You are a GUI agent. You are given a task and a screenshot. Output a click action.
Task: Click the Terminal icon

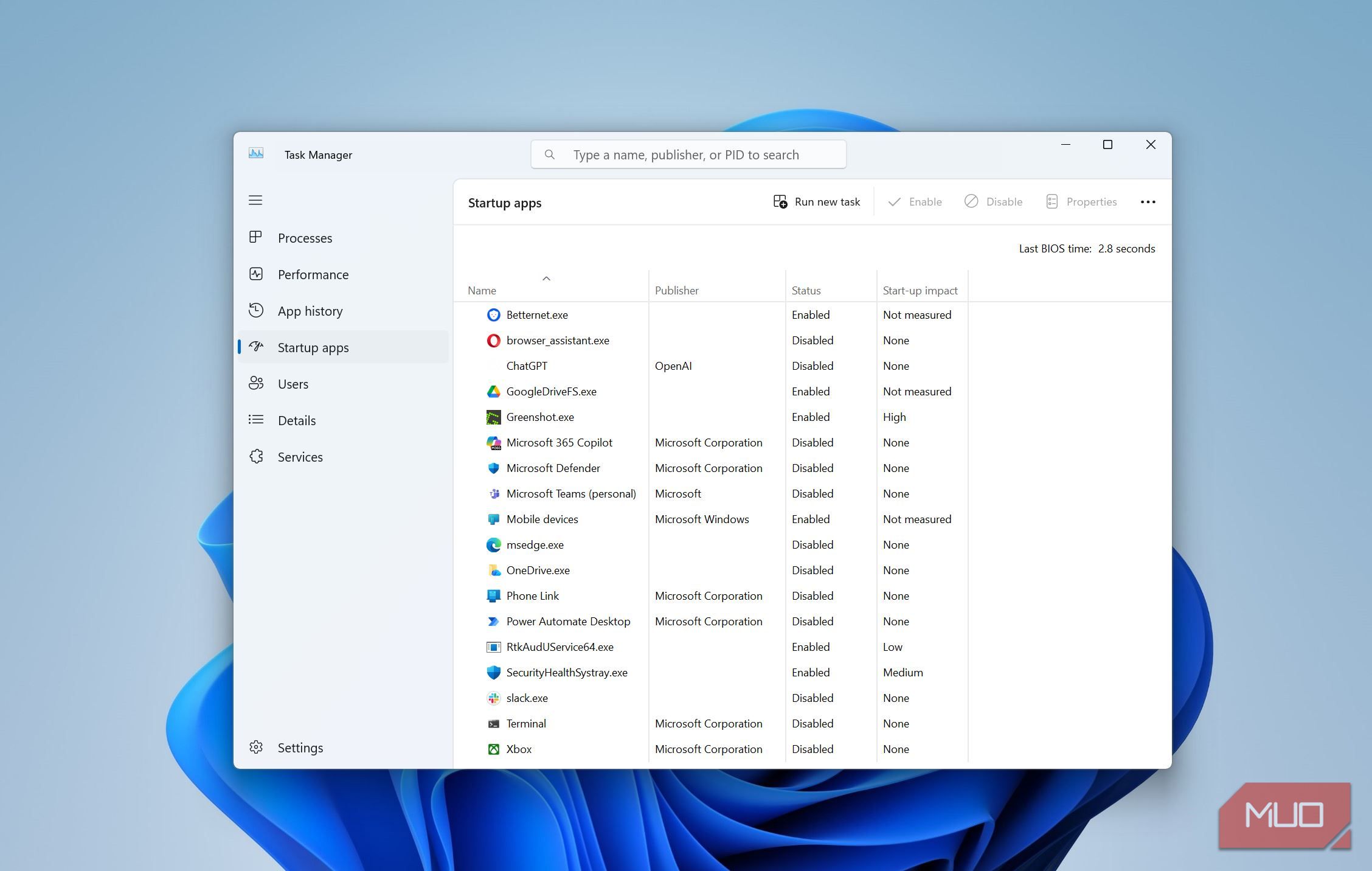(x=494, y=724)
